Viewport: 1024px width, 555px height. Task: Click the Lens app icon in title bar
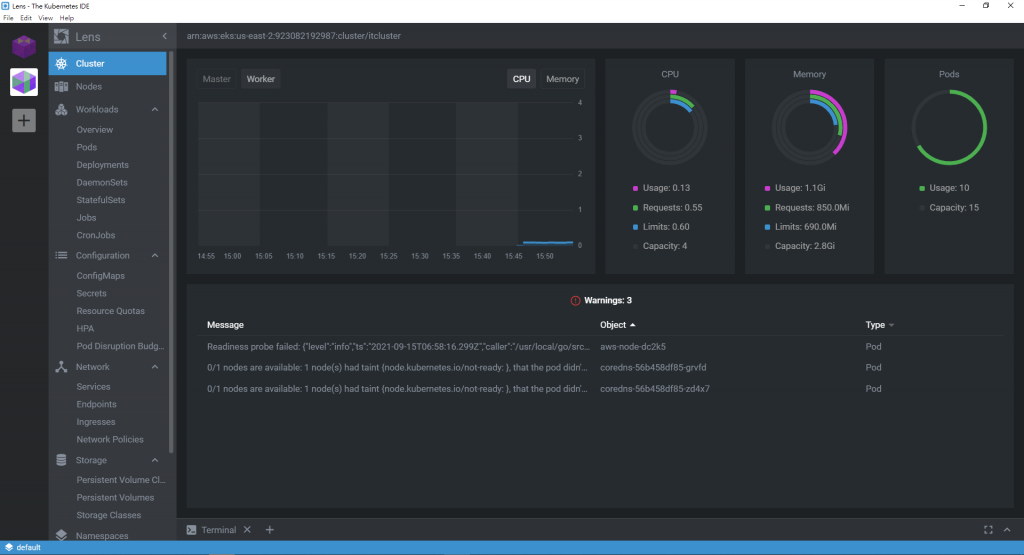tap(5, 6)
